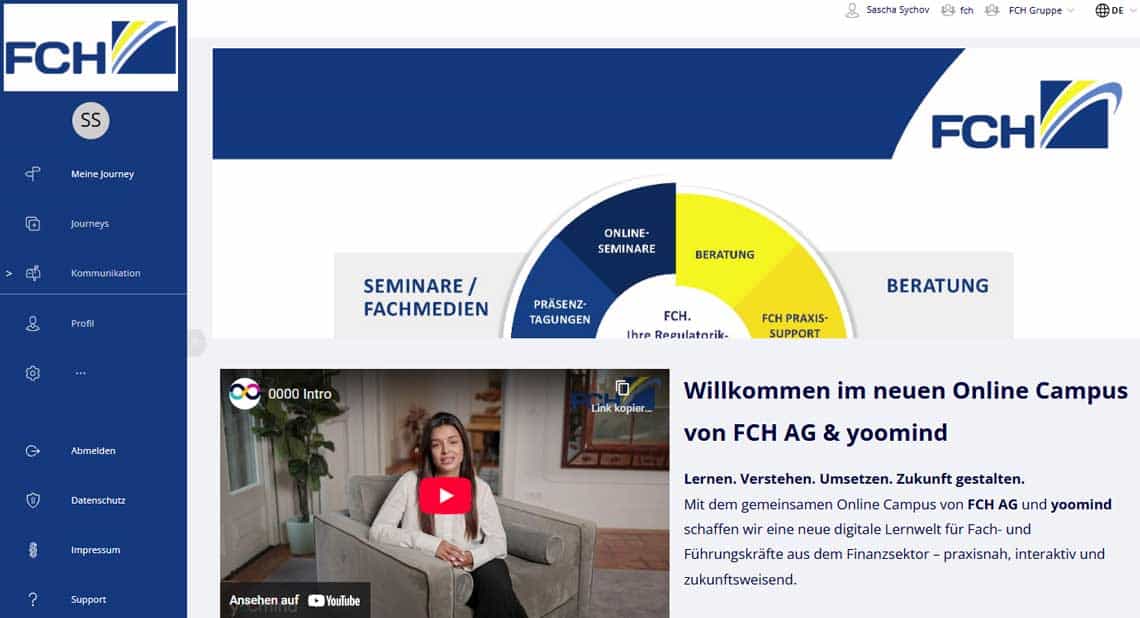Viewport: 1140px width, 618px height.
Task: Open the SS user avatar
Action: pos(91,120)
